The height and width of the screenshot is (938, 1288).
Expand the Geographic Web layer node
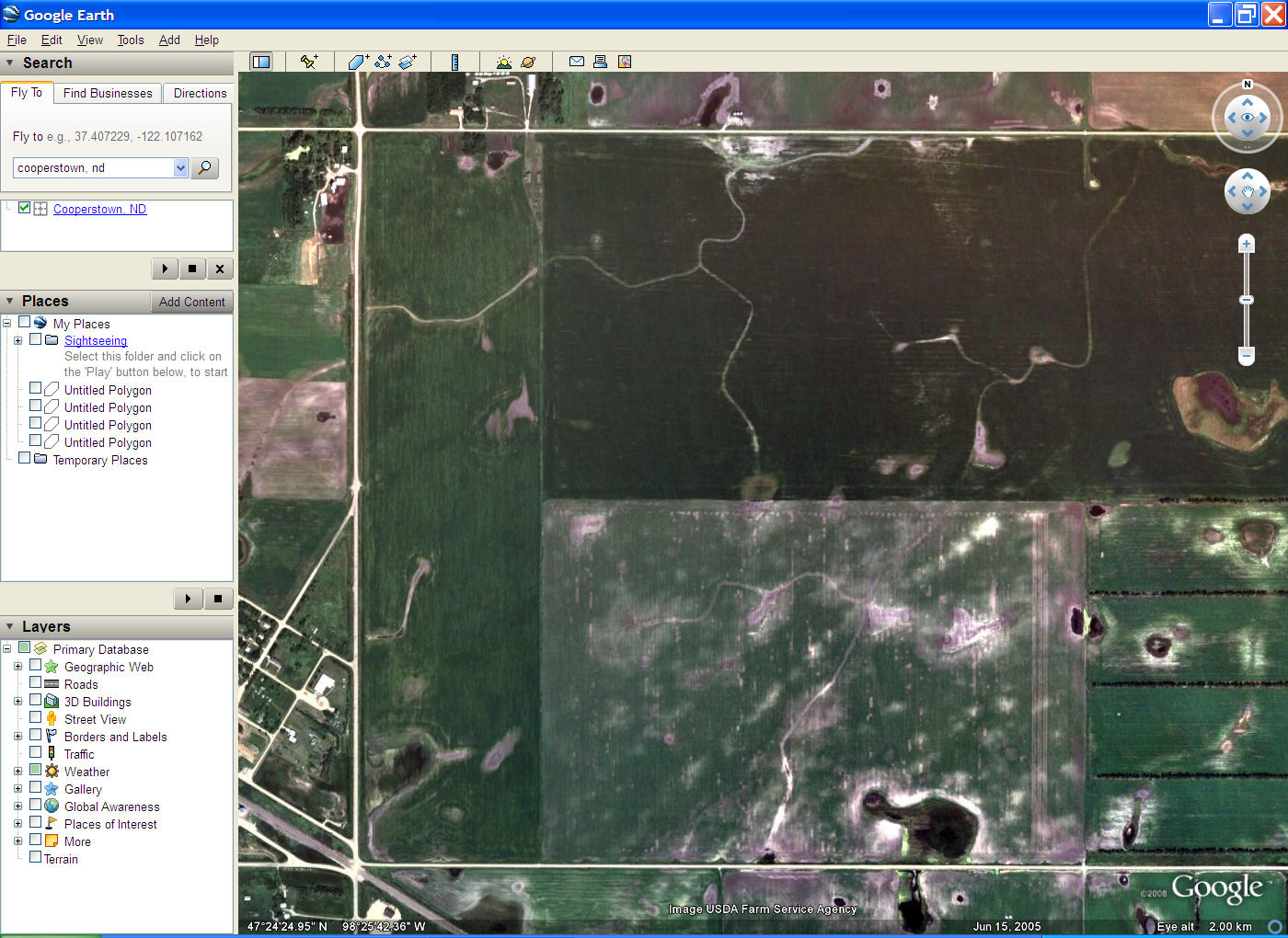[17, 666]
